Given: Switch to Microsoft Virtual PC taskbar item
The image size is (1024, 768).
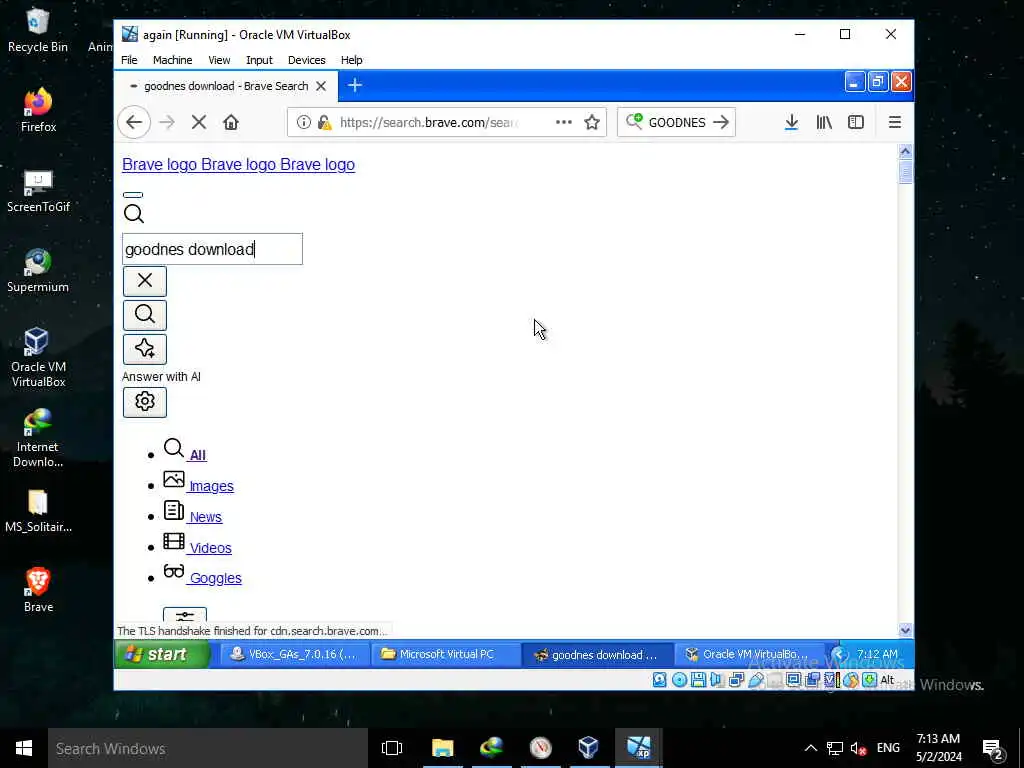Looking at the screenshot, I should coord(446,654).
